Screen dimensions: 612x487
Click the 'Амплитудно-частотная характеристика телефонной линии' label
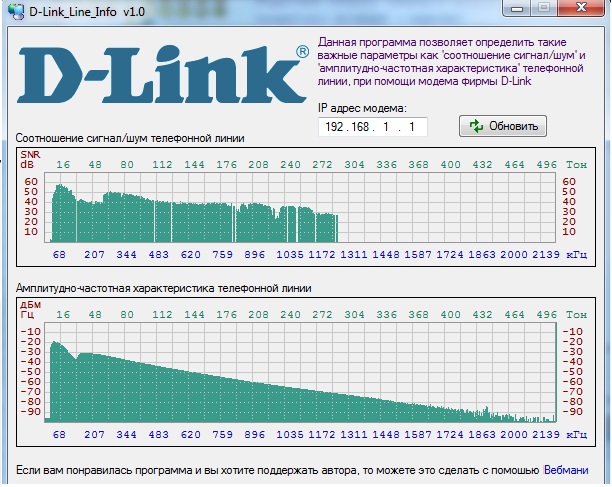164,288
